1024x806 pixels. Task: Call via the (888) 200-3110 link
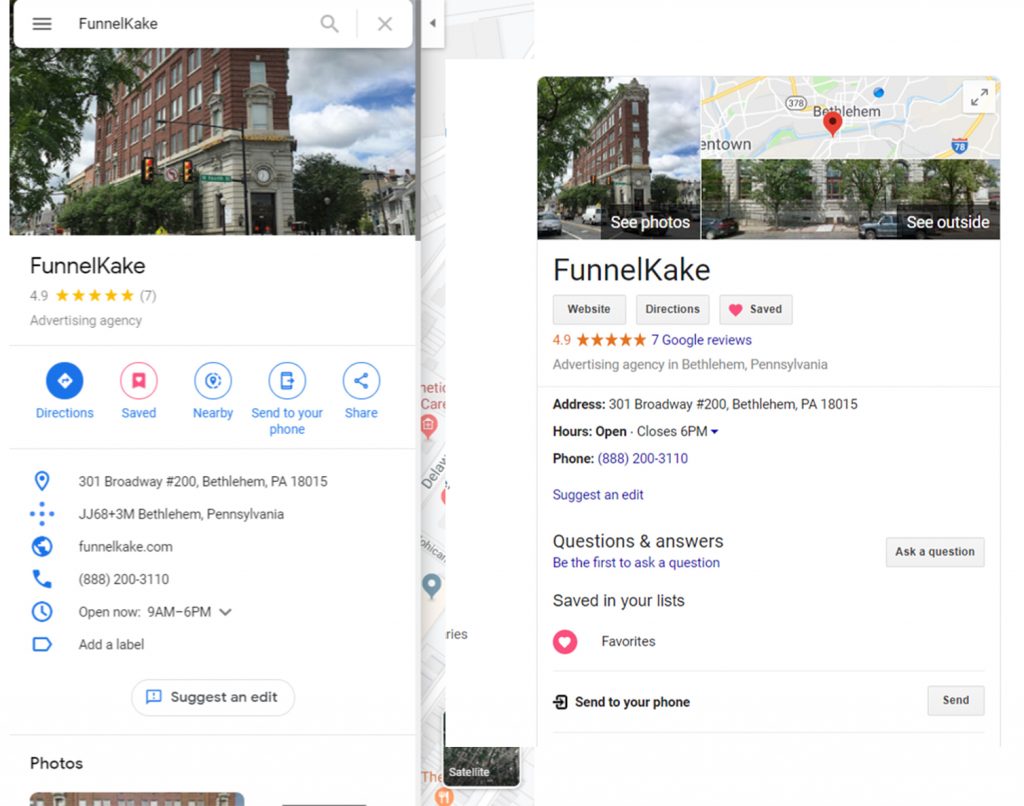pos(643,459)
